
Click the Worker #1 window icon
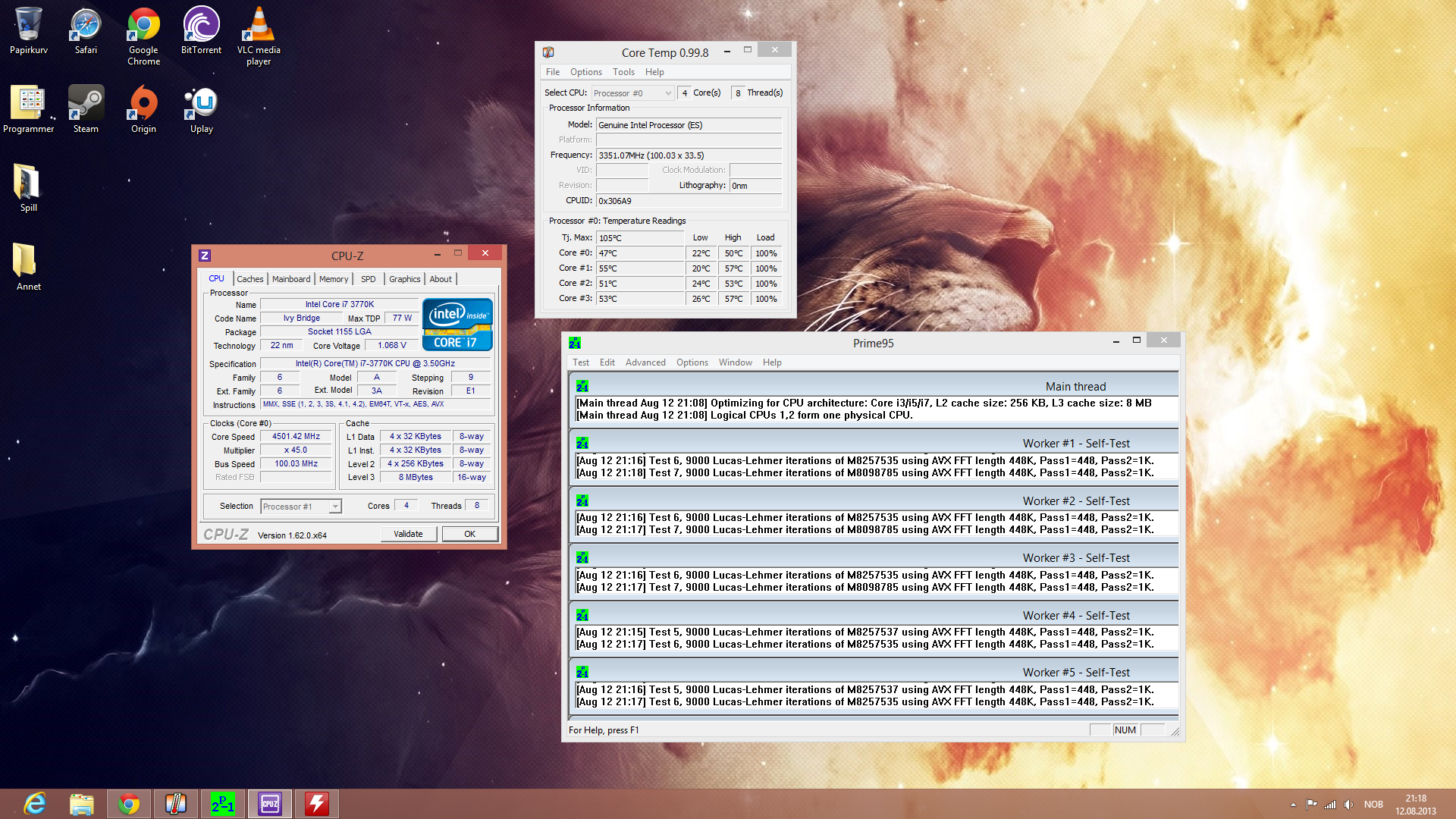click(x=582, y=443)
